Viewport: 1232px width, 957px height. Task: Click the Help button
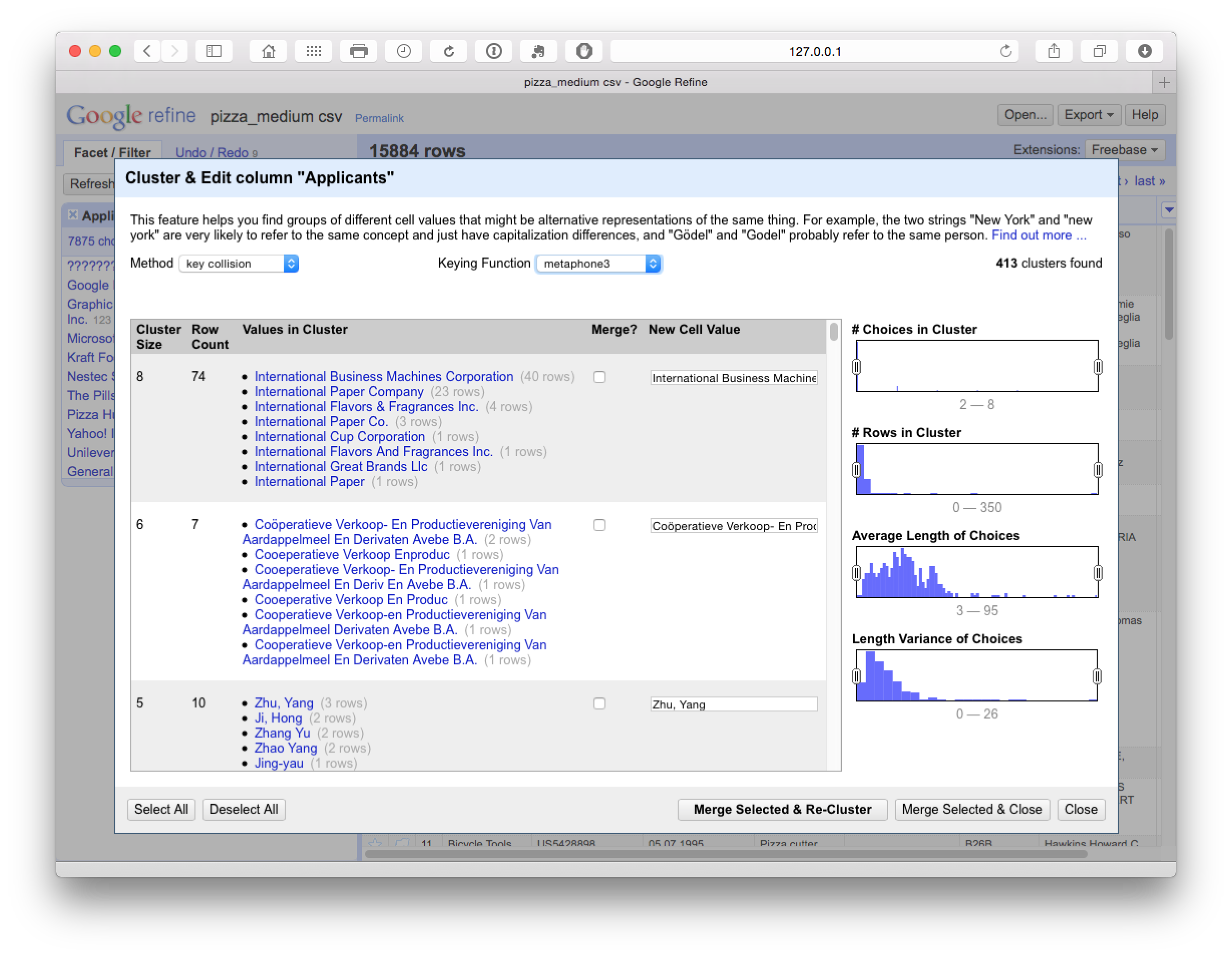(x=1144, y=115)
